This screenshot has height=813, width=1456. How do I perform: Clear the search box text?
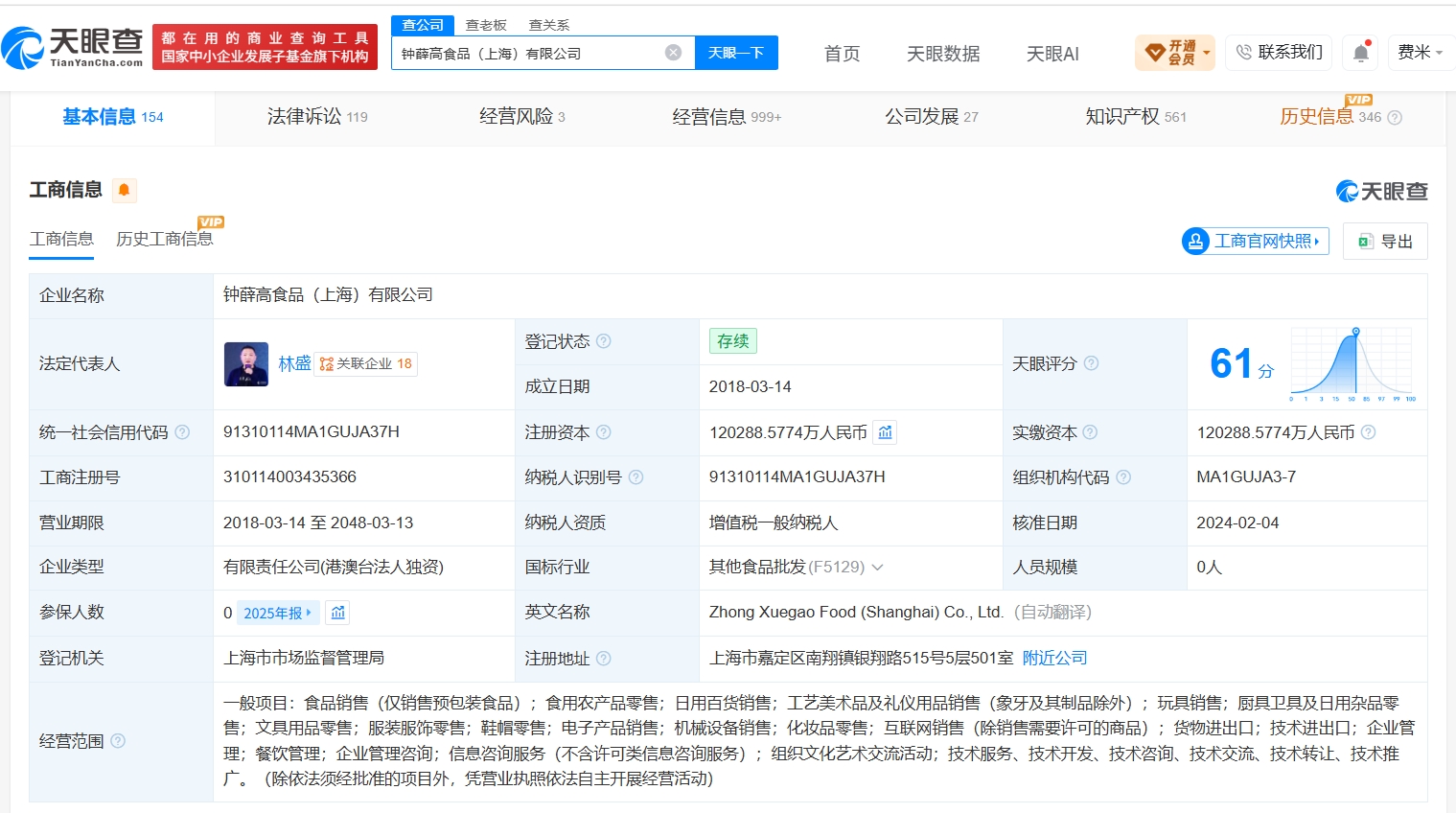click(674, 53)
